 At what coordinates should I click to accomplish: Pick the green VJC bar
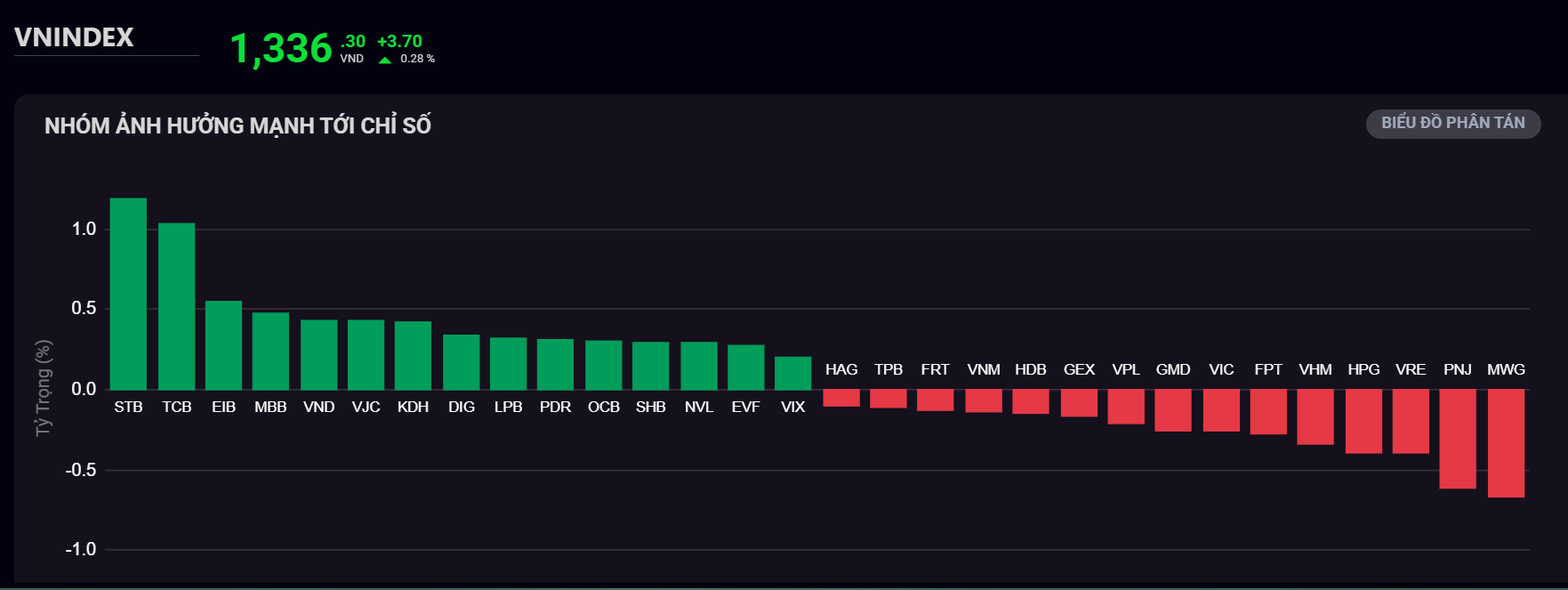click(366, 354)
